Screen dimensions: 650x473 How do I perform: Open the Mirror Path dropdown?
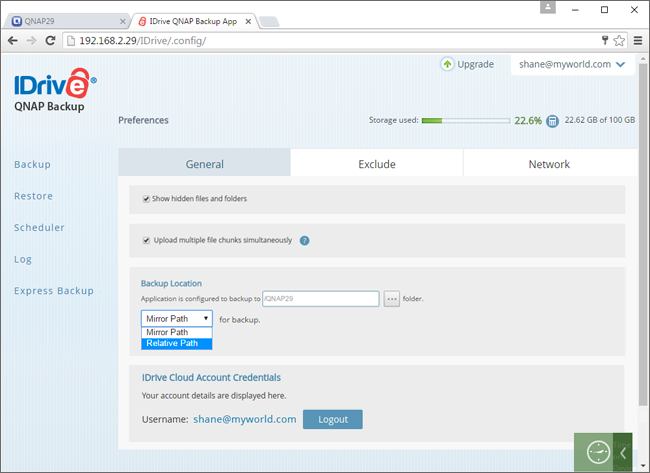[x=177, y=318]
